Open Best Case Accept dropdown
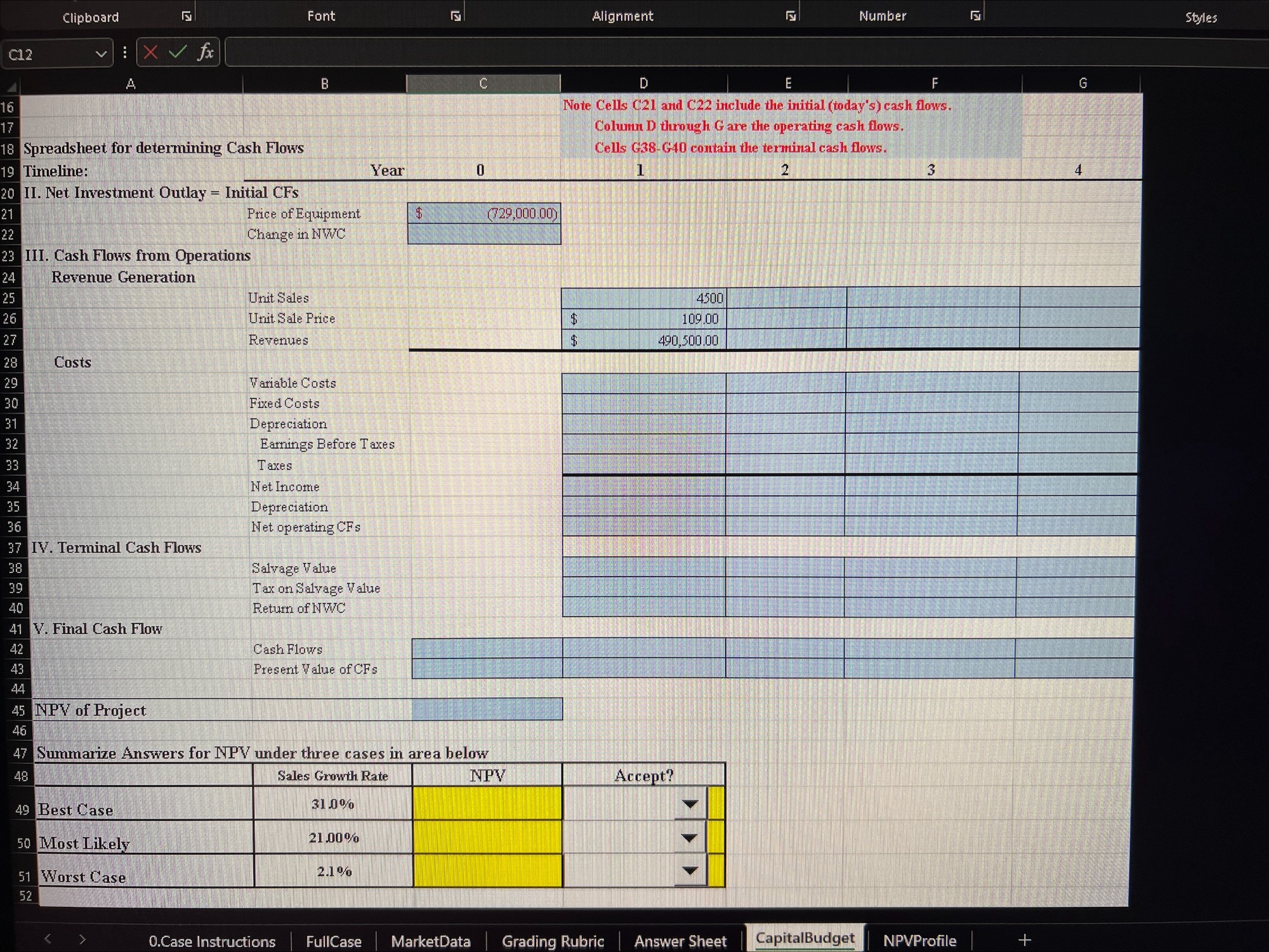 pyautogui.click(x=690, y=804)
